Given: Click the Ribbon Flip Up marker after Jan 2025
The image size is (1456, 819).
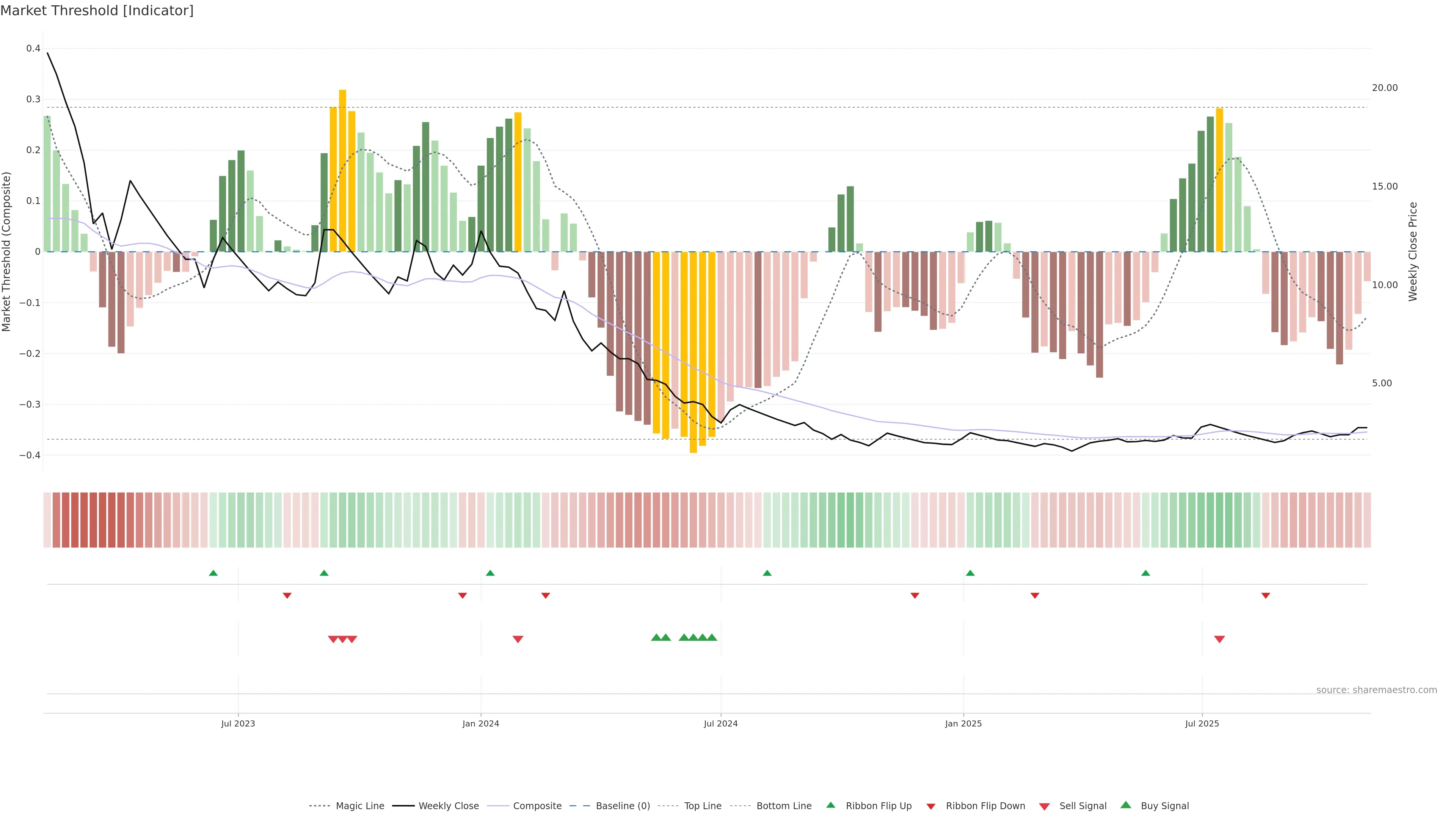Looking at the screenshot, I should click(970, 573).
